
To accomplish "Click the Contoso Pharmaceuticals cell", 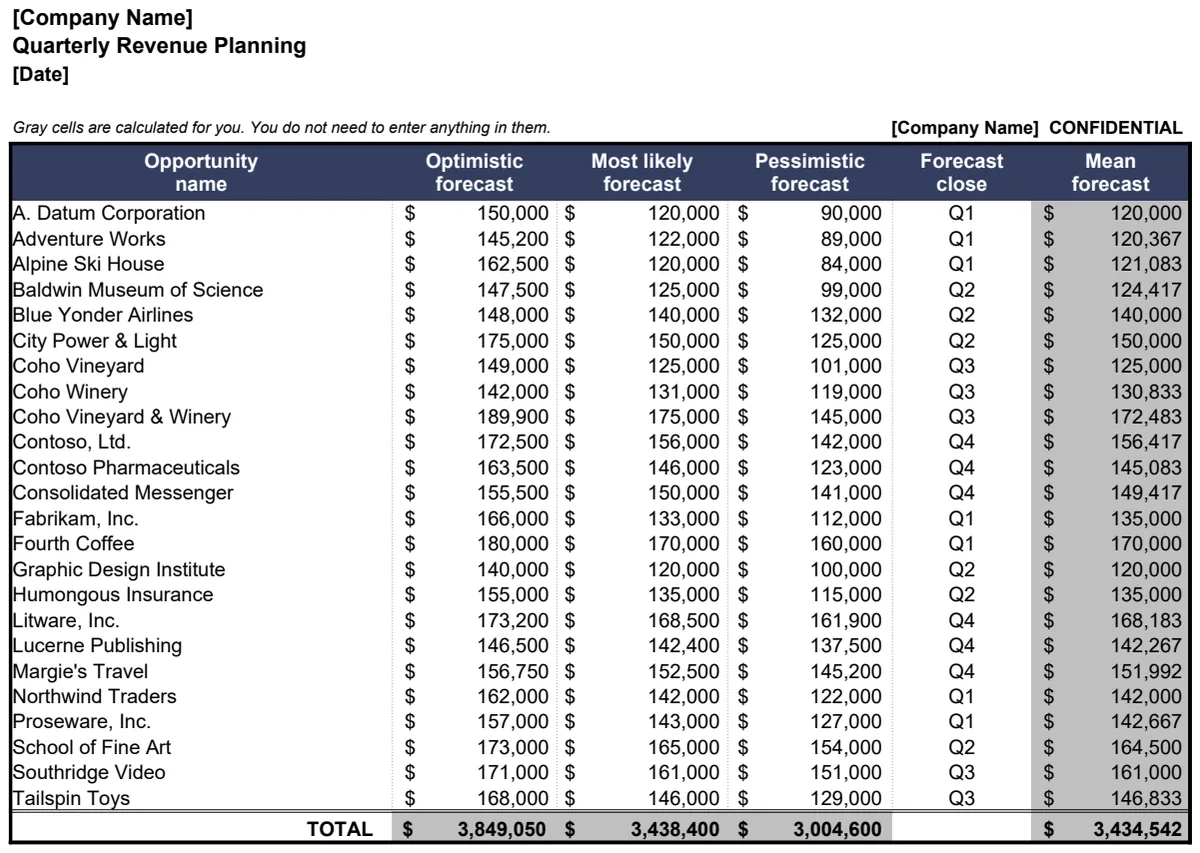I will [126, 468].
